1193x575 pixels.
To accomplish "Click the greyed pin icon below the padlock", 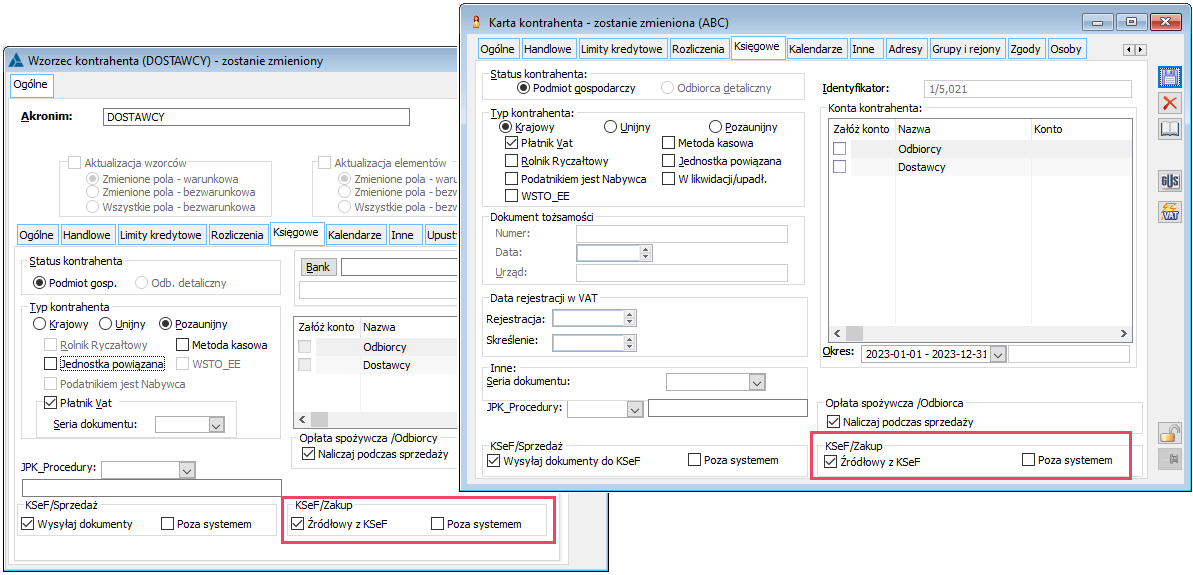I will [x=1168, y=459].
